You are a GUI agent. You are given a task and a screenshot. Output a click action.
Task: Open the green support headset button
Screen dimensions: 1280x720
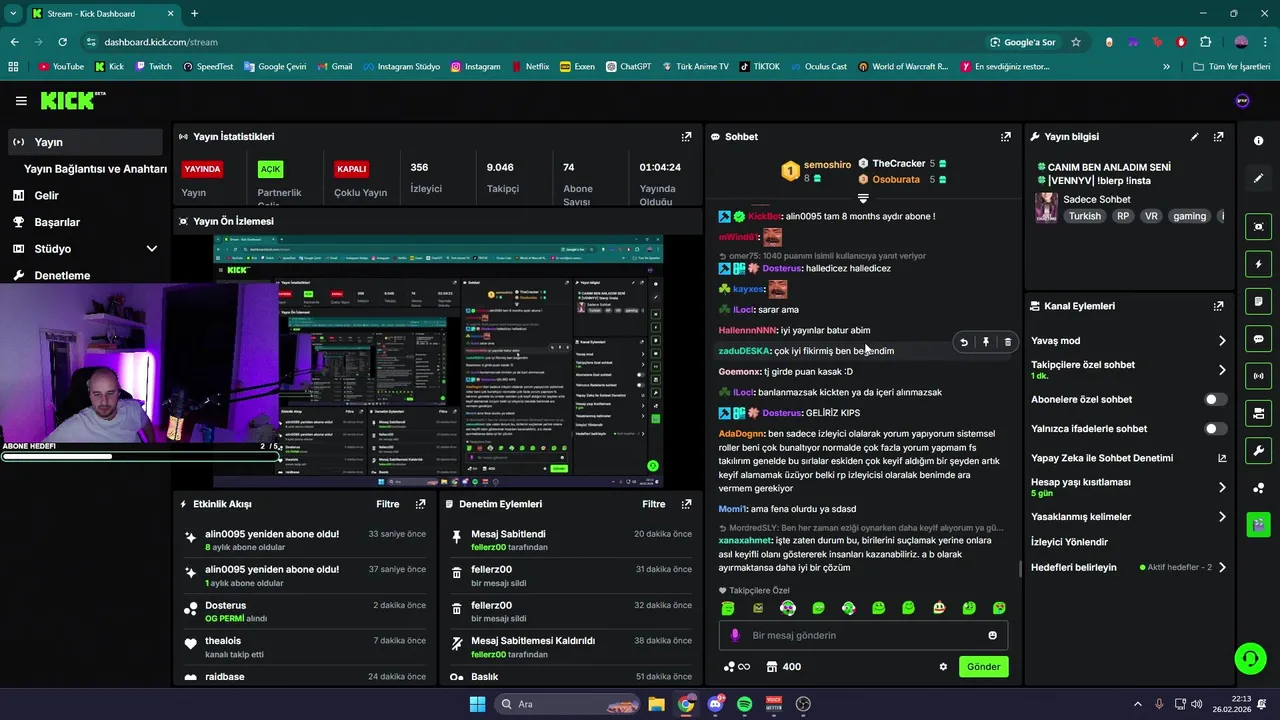click(x=1250, y=657)
